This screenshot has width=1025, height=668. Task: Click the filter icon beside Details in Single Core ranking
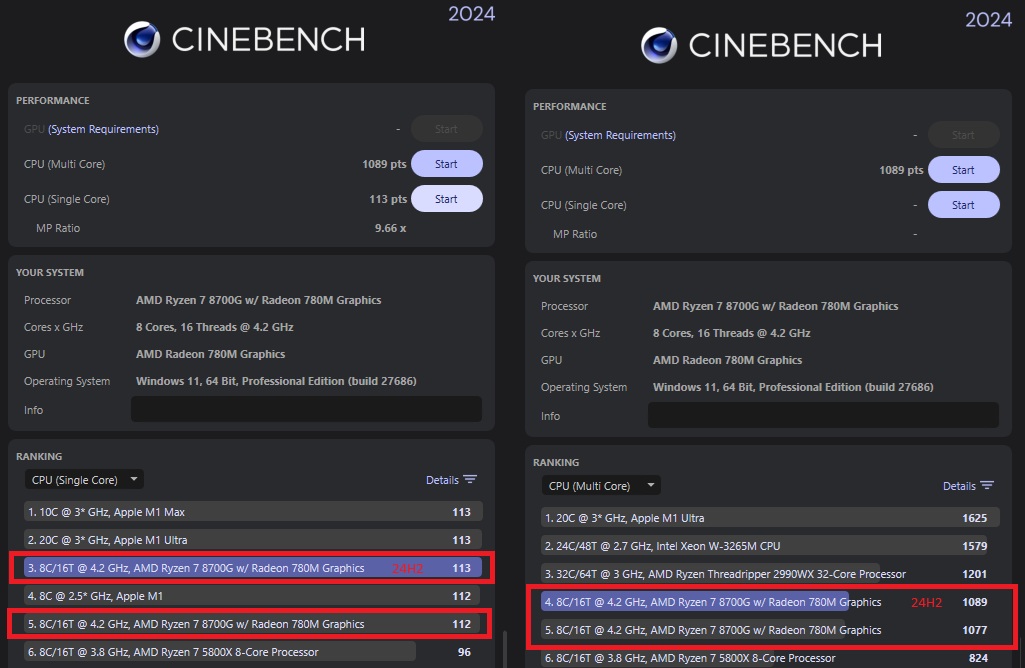point(470,479)
